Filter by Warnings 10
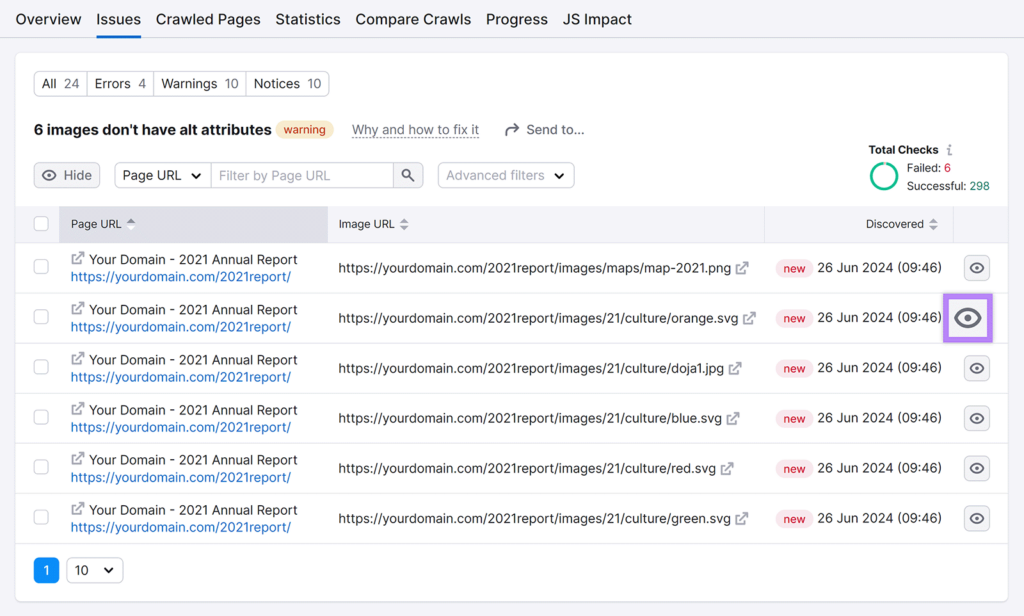 200,84
